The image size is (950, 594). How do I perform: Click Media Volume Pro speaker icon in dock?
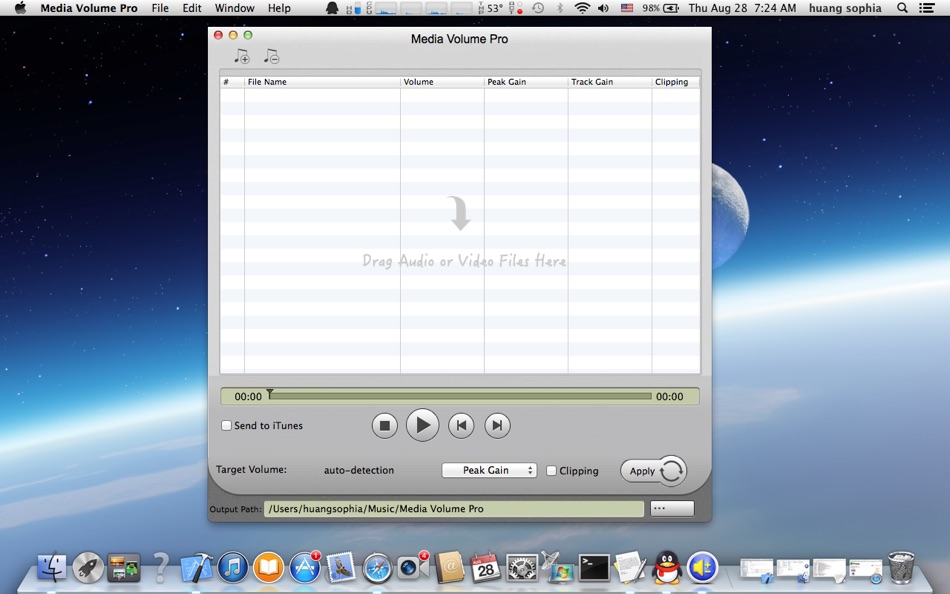point(702,568)
